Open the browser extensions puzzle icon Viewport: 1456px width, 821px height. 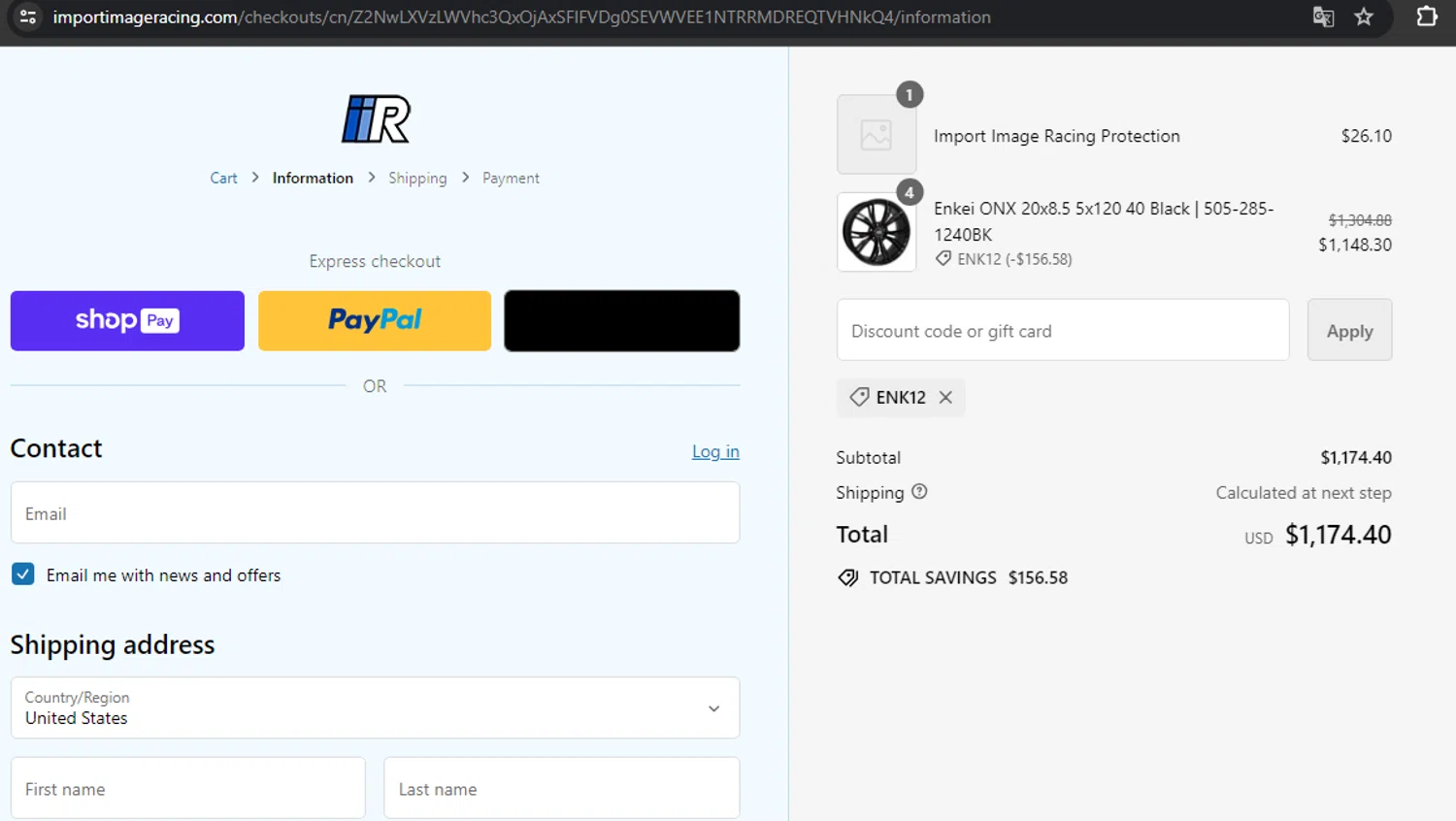pos(1427,16)
